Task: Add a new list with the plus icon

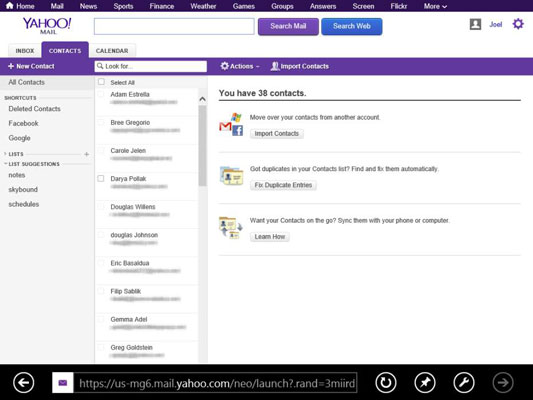Action: pos(87,154)
